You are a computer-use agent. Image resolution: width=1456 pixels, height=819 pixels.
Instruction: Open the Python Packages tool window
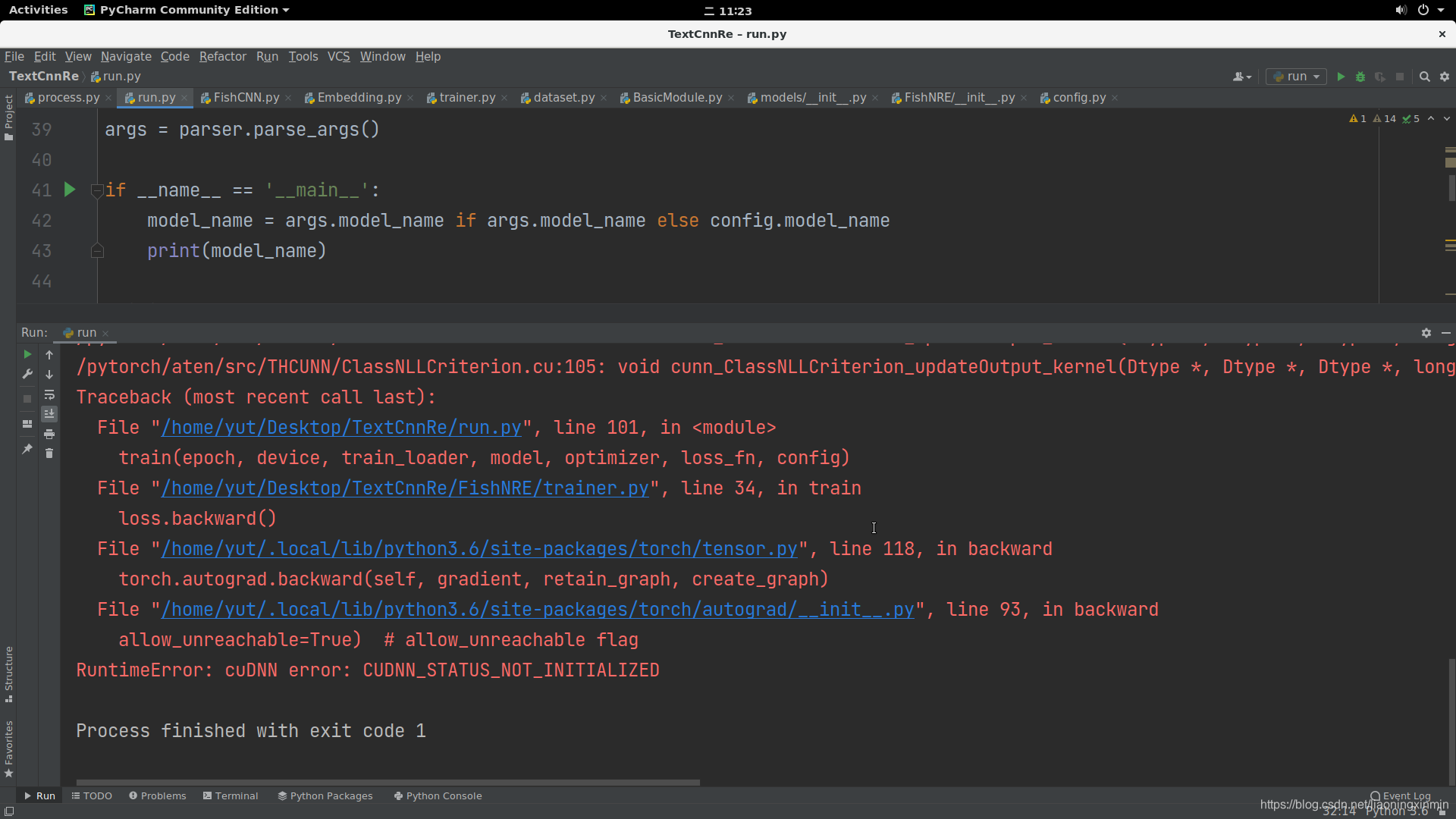[325, 795]
